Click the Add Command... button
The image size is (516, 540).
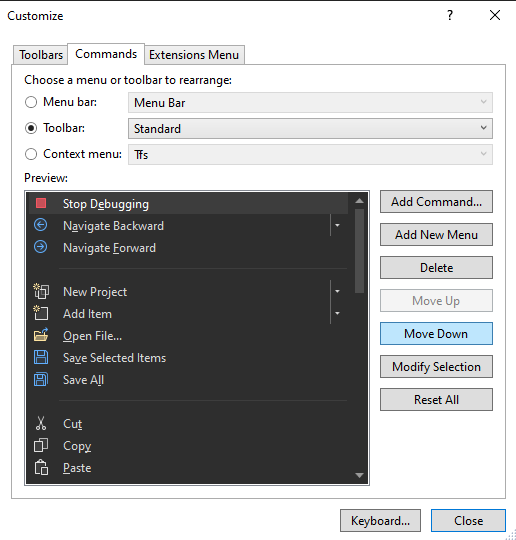[436, 201]
